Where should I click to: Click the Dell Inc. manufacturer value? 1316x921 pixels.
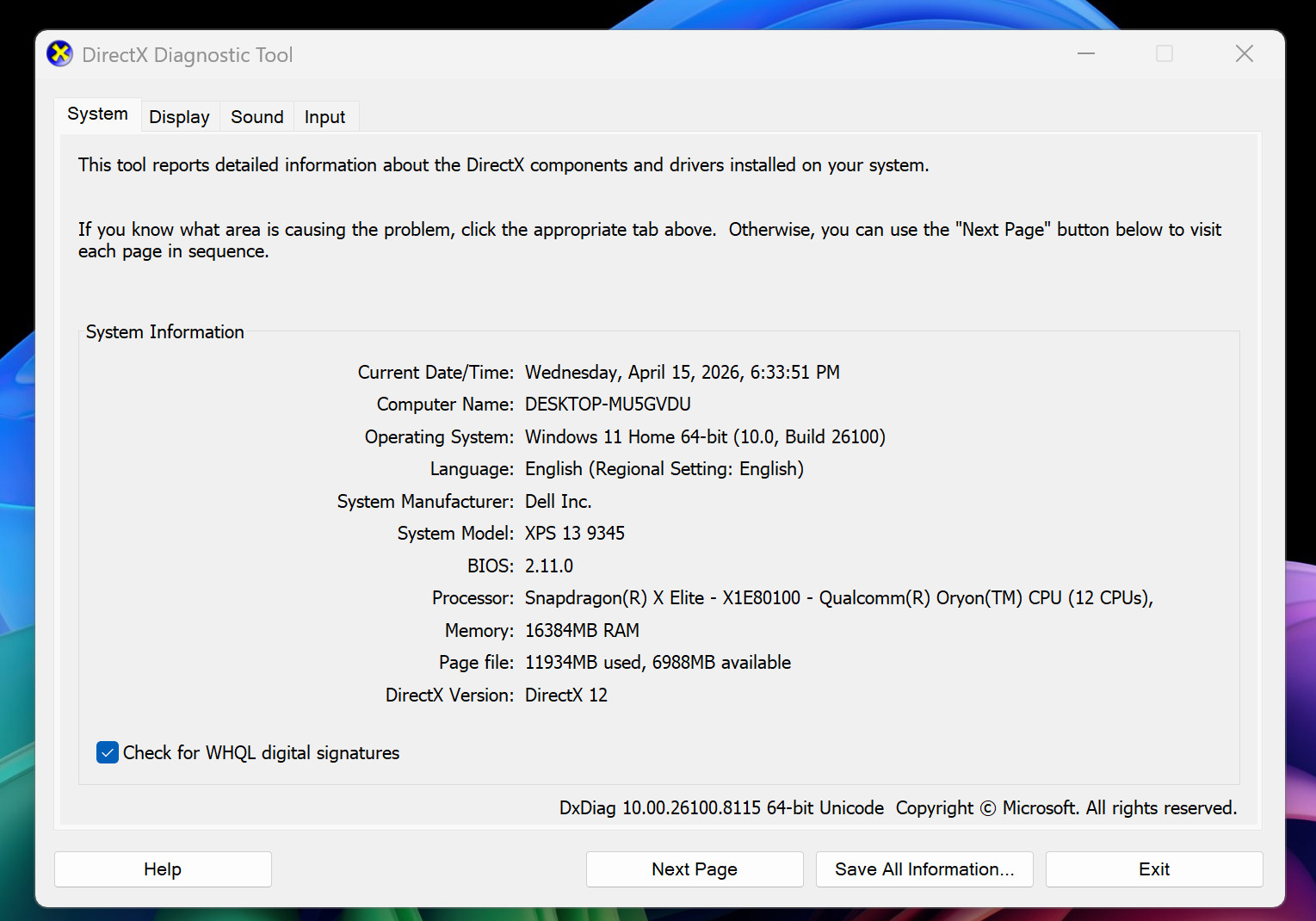click(x=558, y=501)
